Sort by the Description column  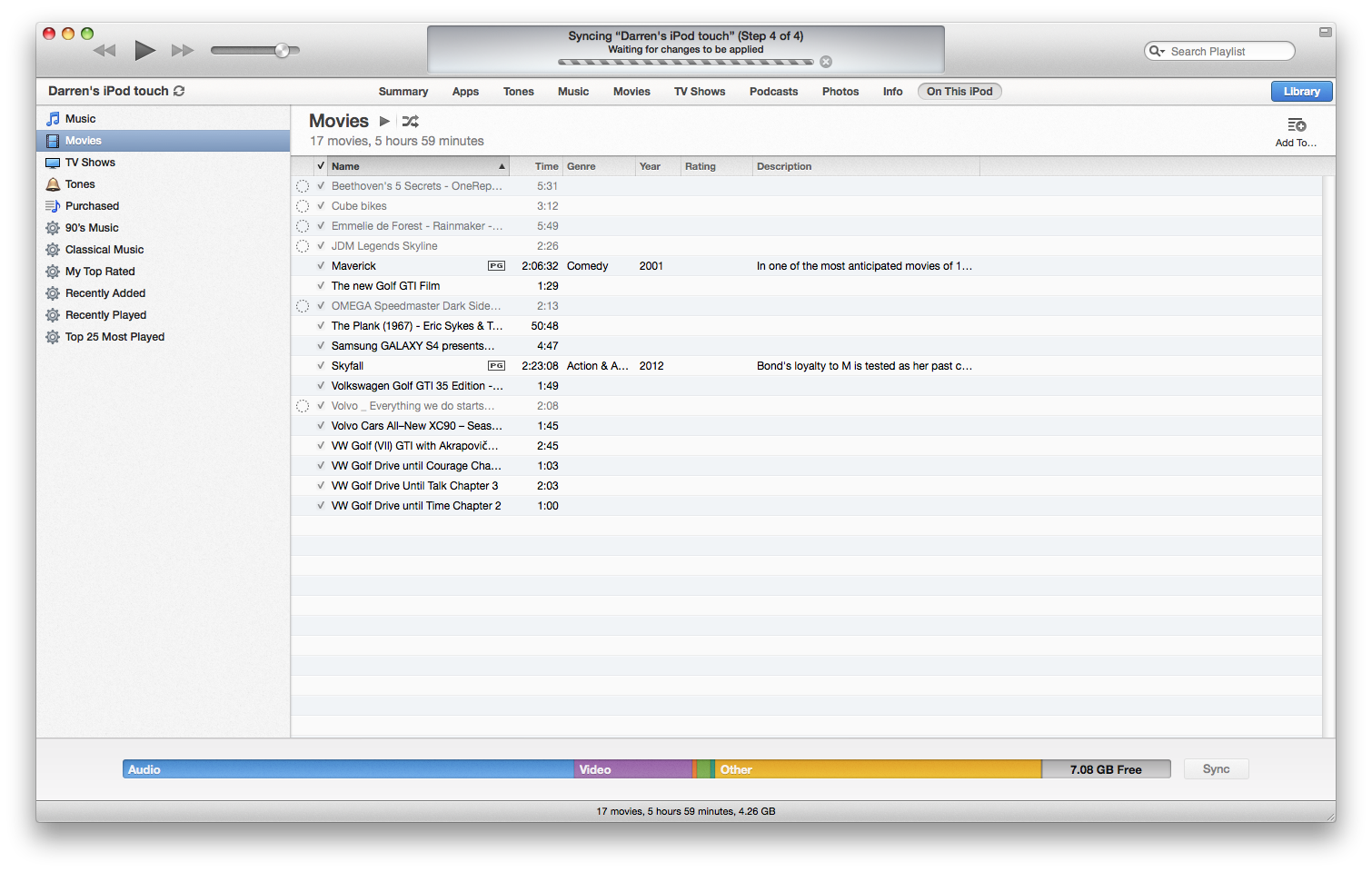(866, 166)
